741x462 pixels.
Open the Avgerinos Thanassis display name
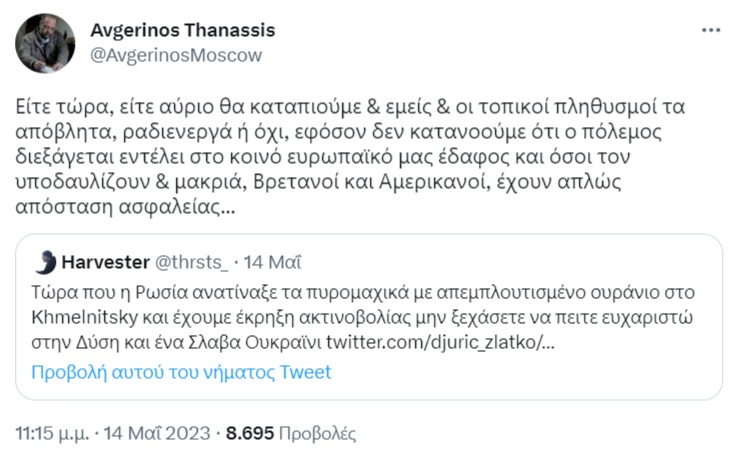182,30
